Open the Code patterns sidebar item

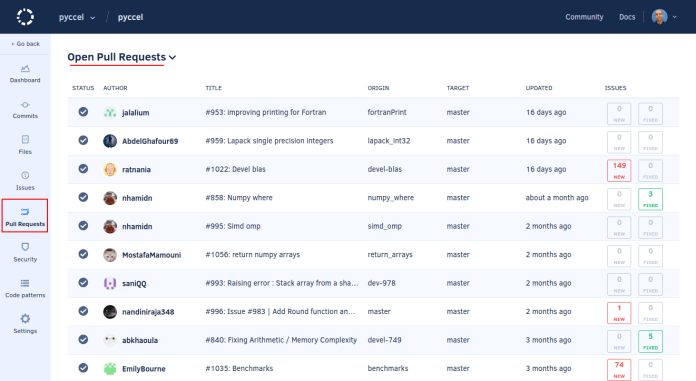point(25,289)
